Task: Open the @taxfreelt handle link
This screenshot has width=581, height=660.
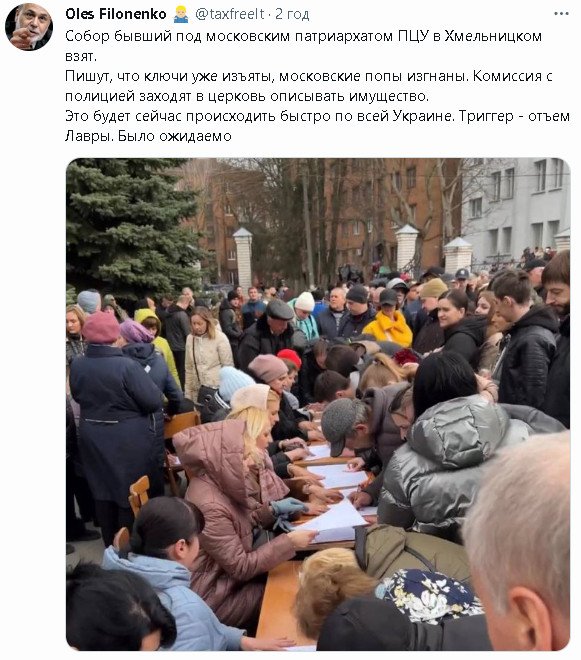Action: (x=229, y=14)
